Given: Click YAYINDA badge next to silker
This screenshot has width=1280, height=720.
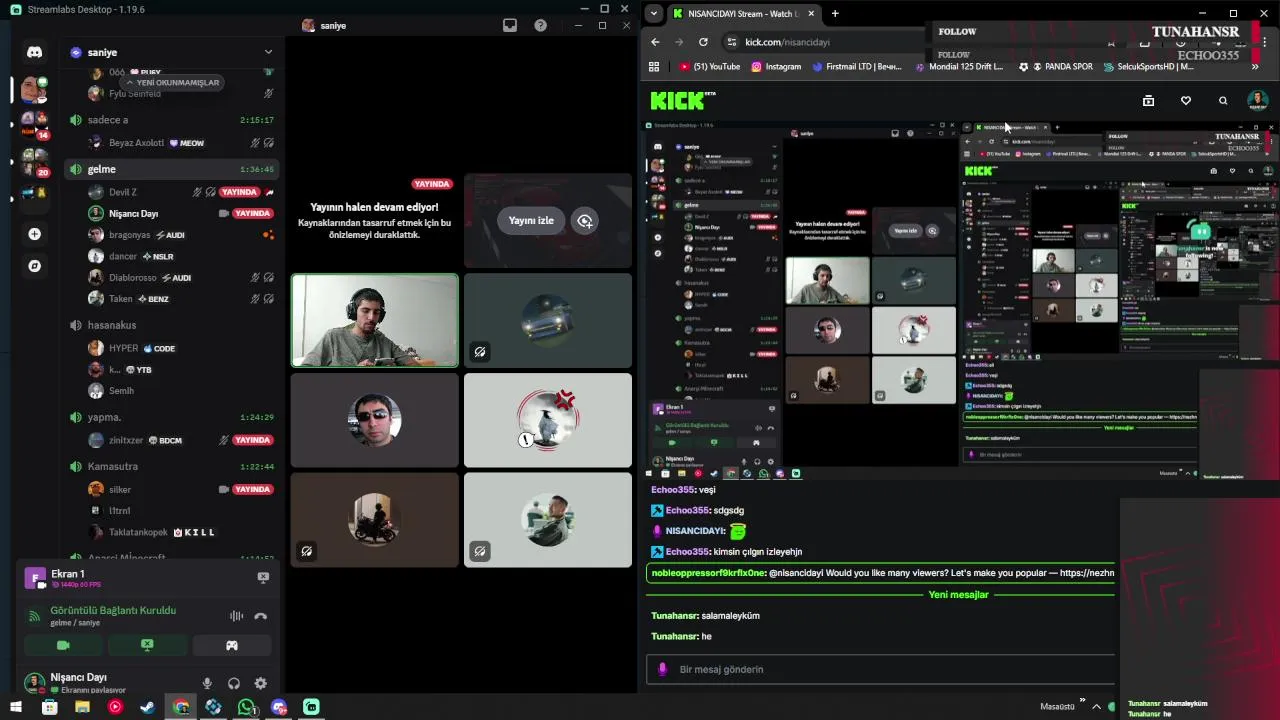Looking at the screenshot, I should [253, 490].
